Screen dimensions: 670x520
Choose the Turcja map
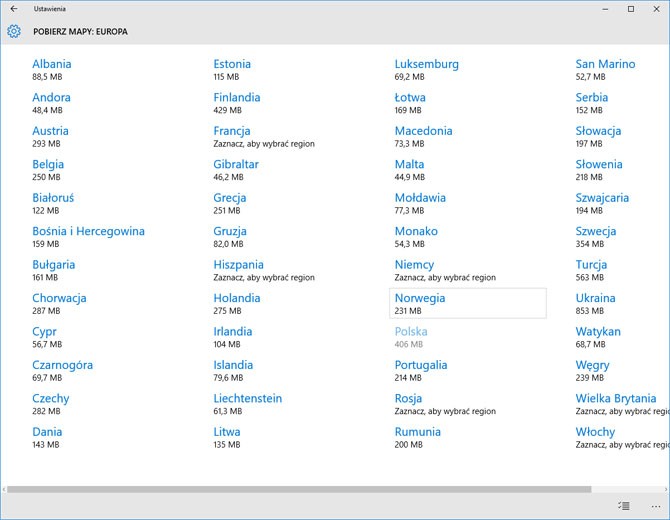pyautogui.click(x=591, y=270)
